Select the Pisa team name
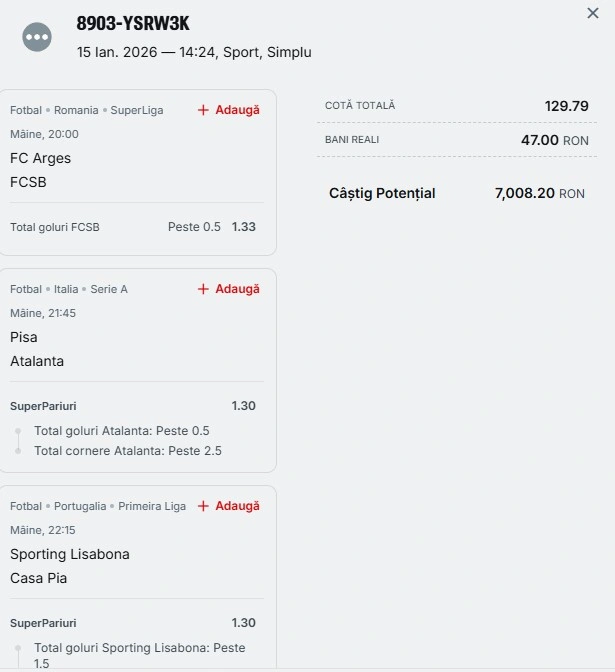Viewport: 615px width, 672px height. [x=24, y=337]
